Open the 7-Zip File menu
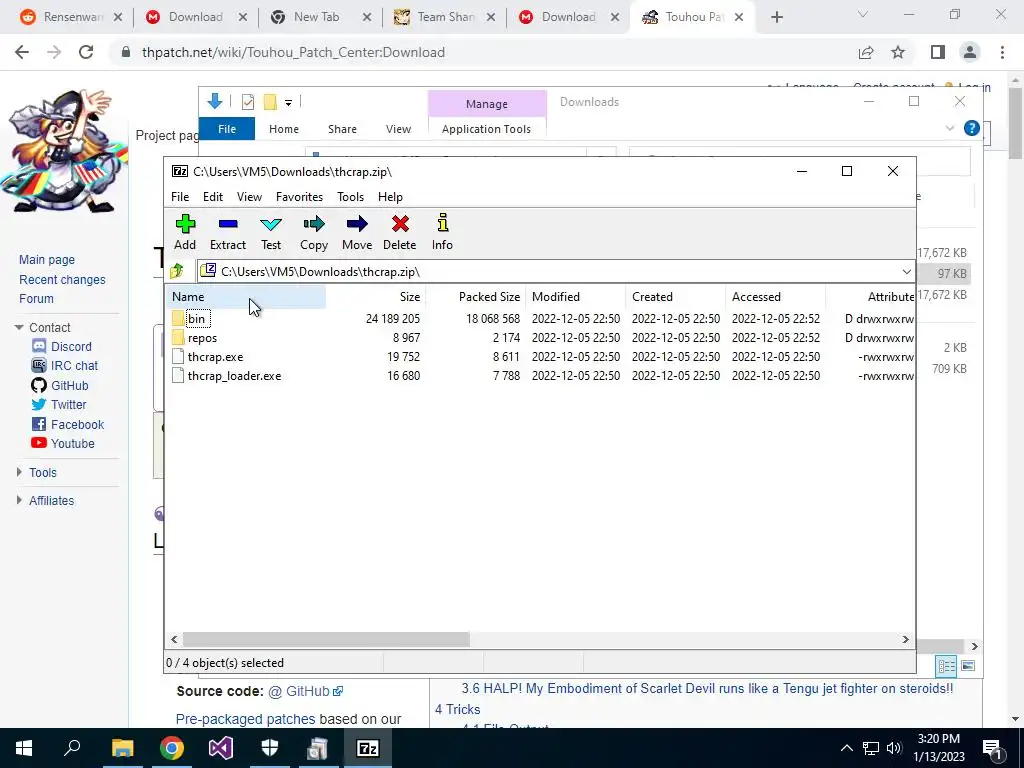This screenshot has height=768, width=1024. click(180, 197)
